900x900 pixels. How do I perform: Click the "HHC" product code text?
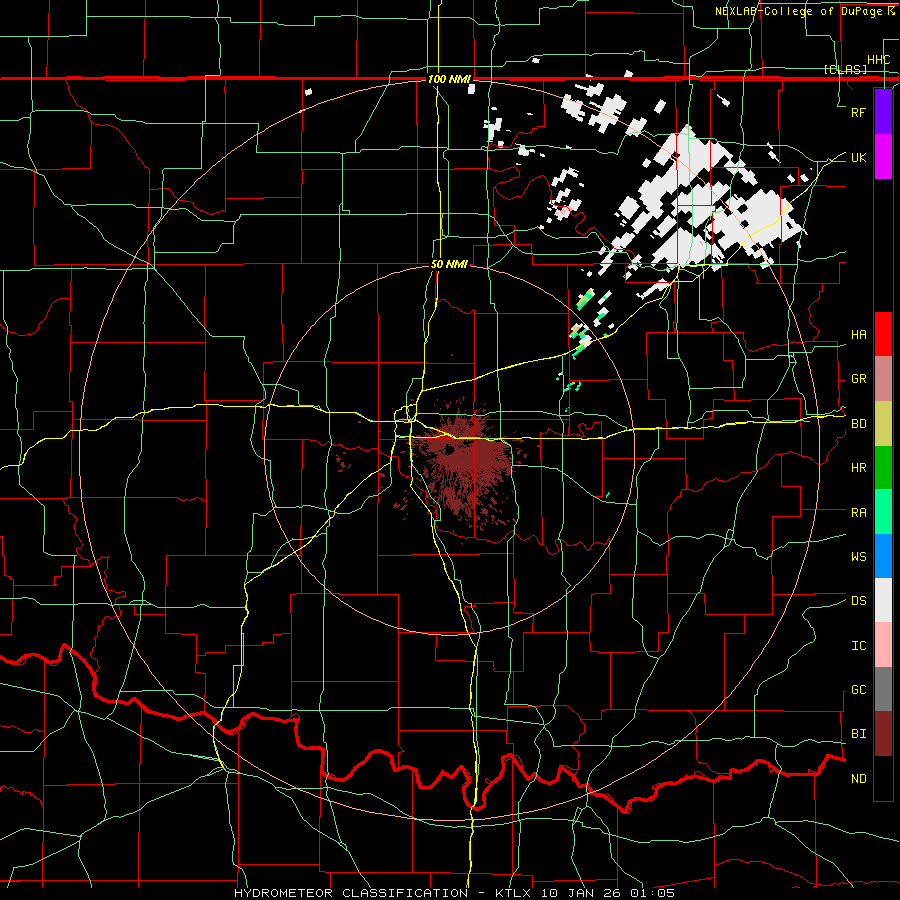(879, 60)
